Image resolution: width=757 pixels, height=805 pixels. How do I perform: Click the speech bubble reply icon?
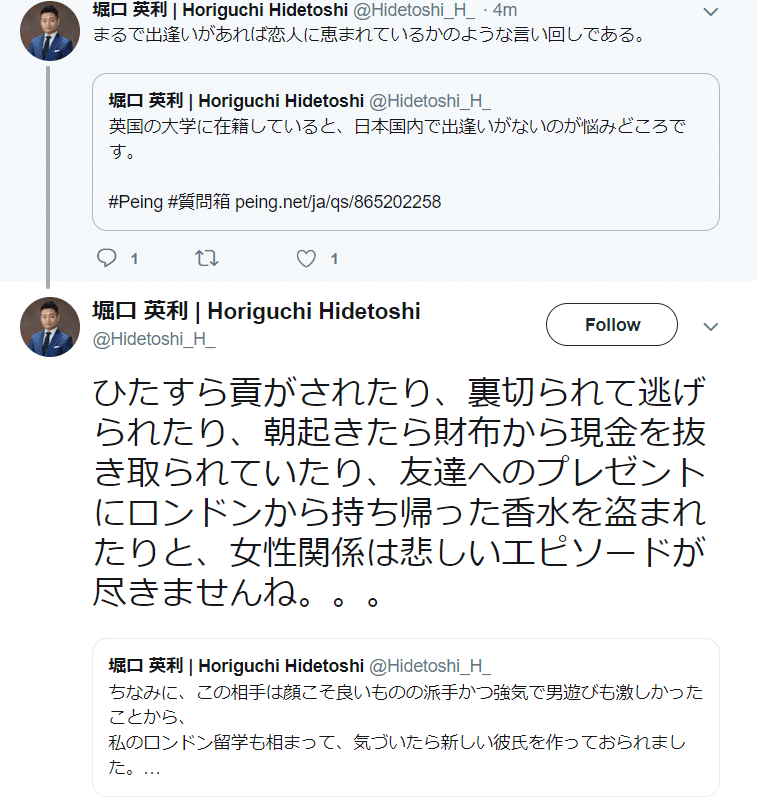pyautogui.click(x=107, y=258)
